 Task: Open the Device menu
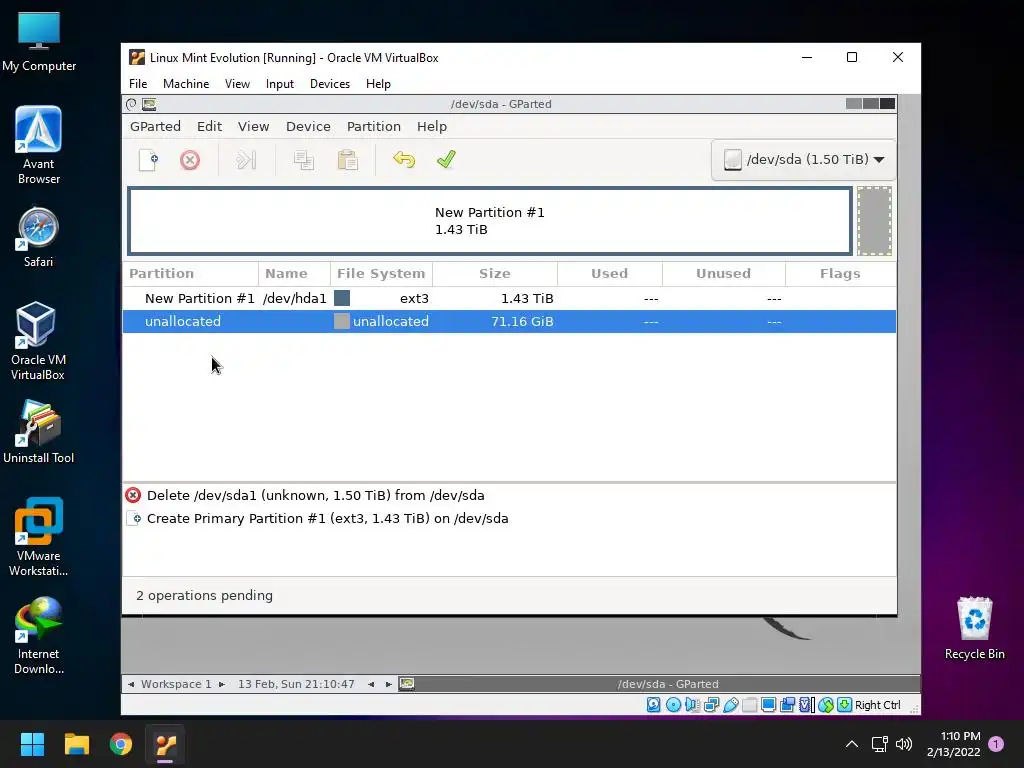308,127
